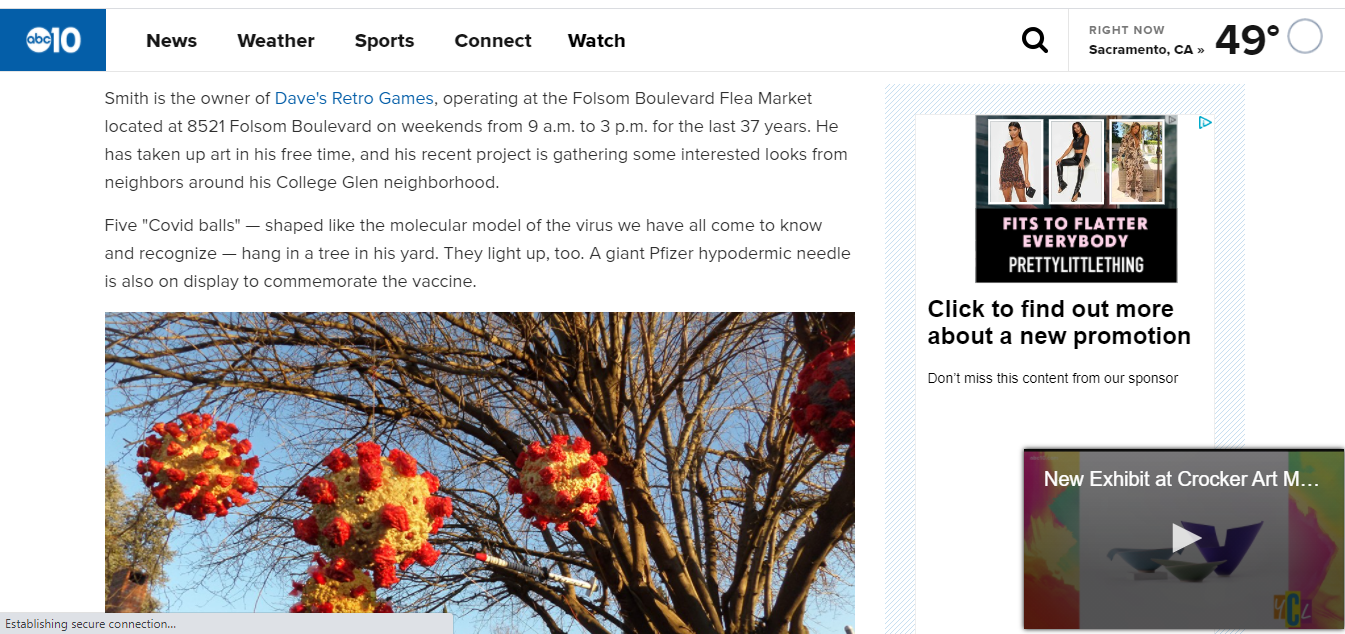
Task: Click the blue AdChoices triangle icon
Action: [1205, 123]
